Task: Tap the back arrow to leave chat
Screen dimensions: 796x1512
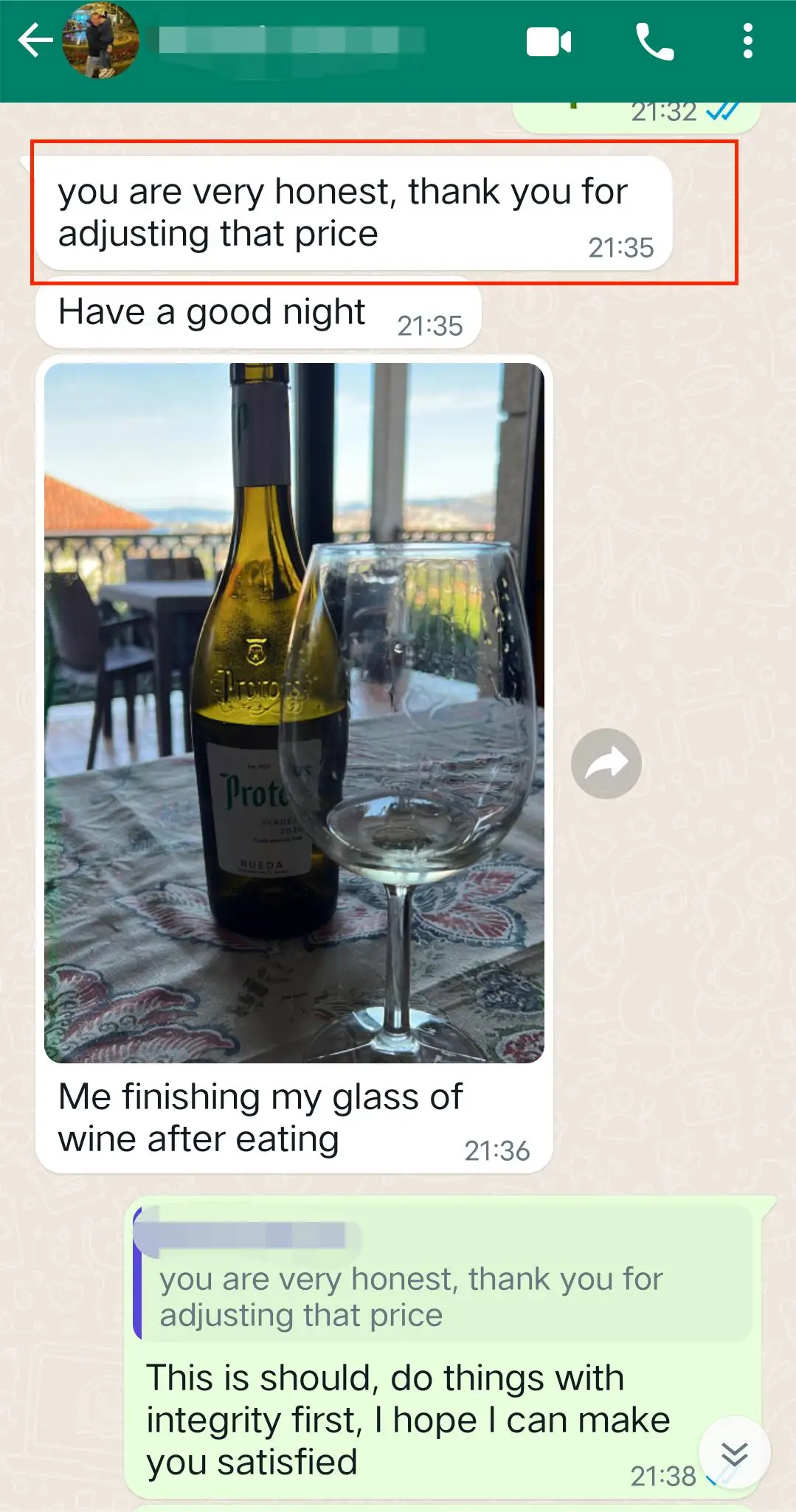Action: 35,41
